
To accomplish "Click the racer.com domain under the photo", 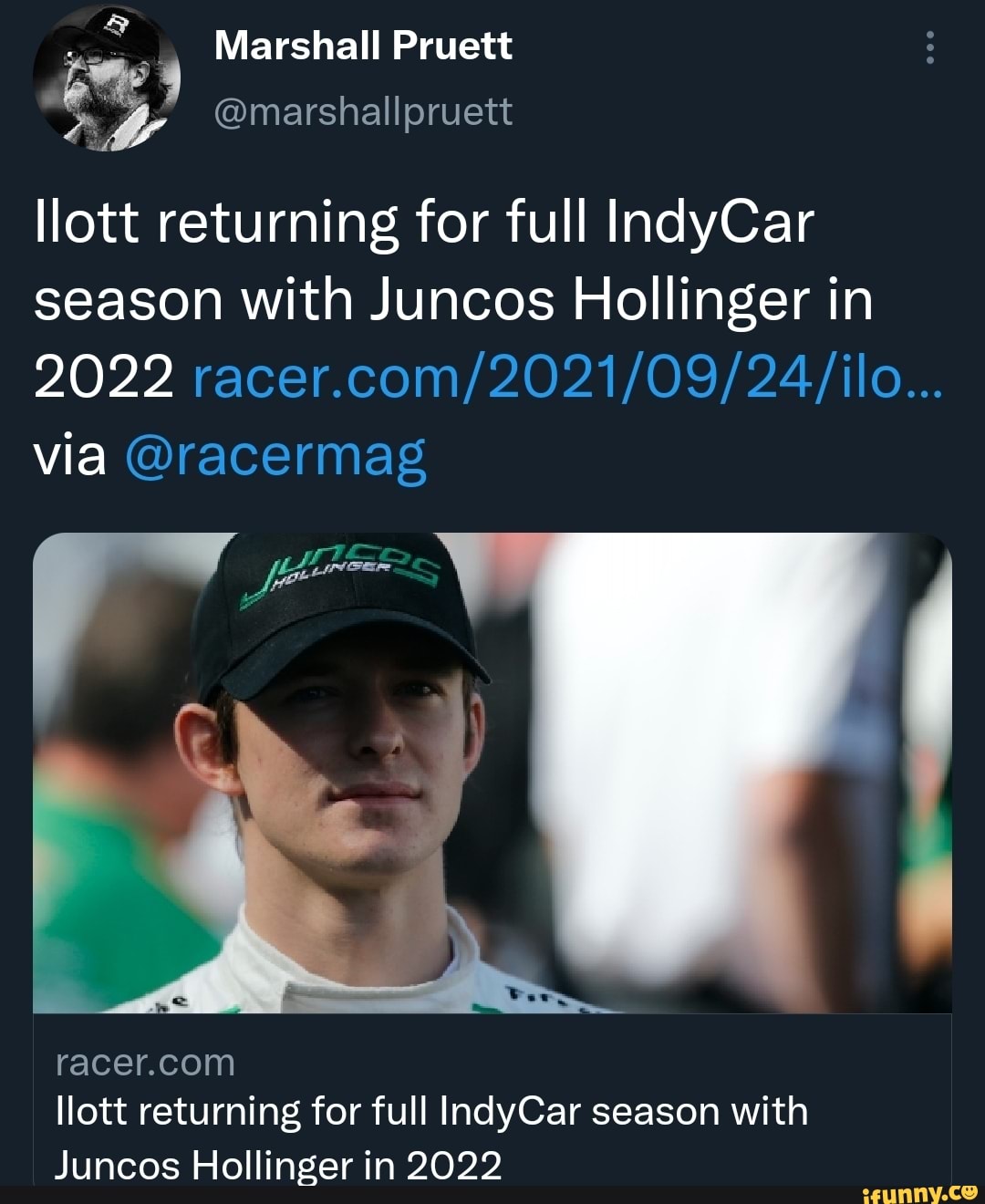I will [145, 1063].
